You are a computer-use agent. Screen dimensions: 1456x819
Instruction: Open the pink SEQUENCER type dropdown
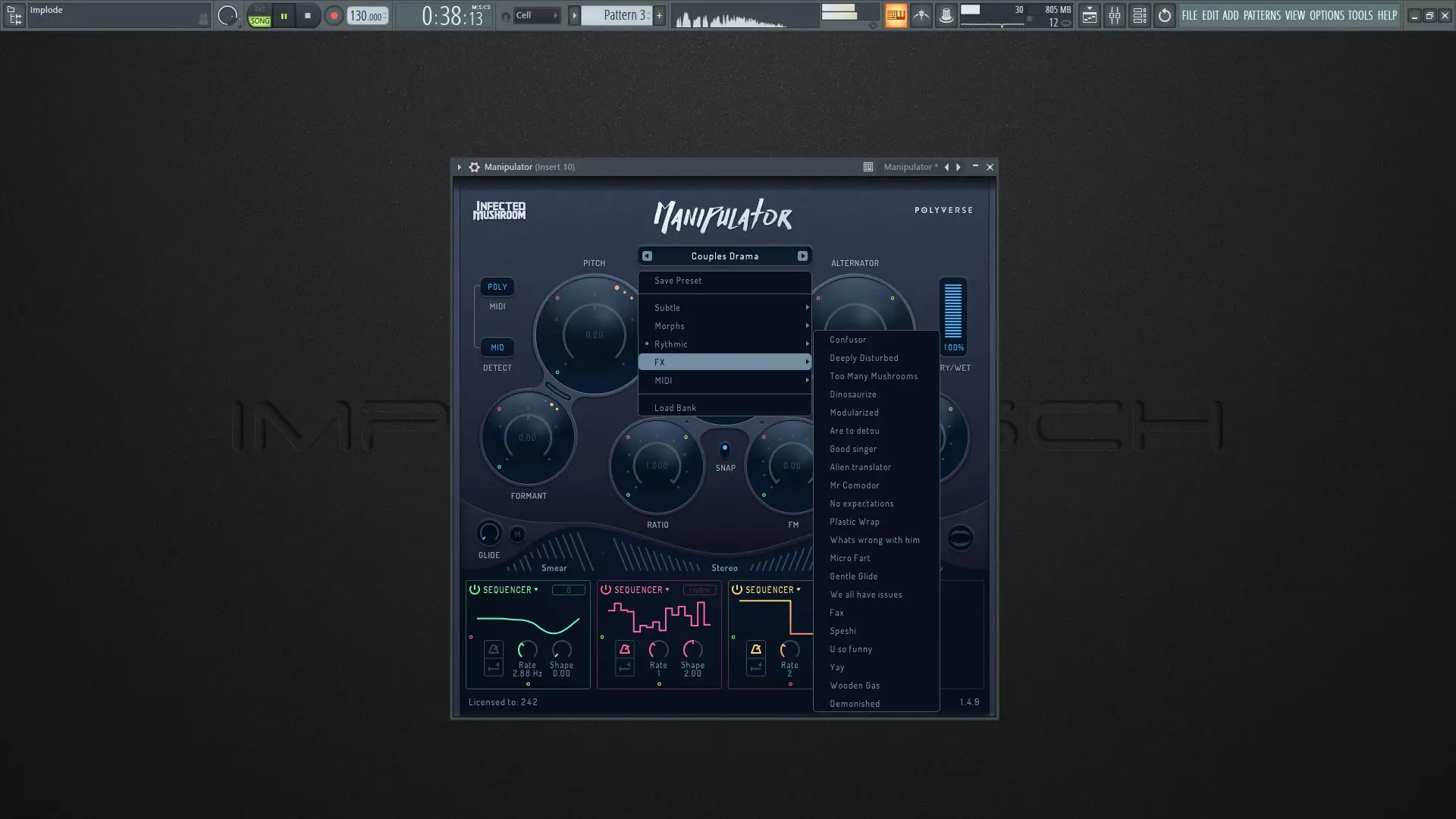point(642,590)
